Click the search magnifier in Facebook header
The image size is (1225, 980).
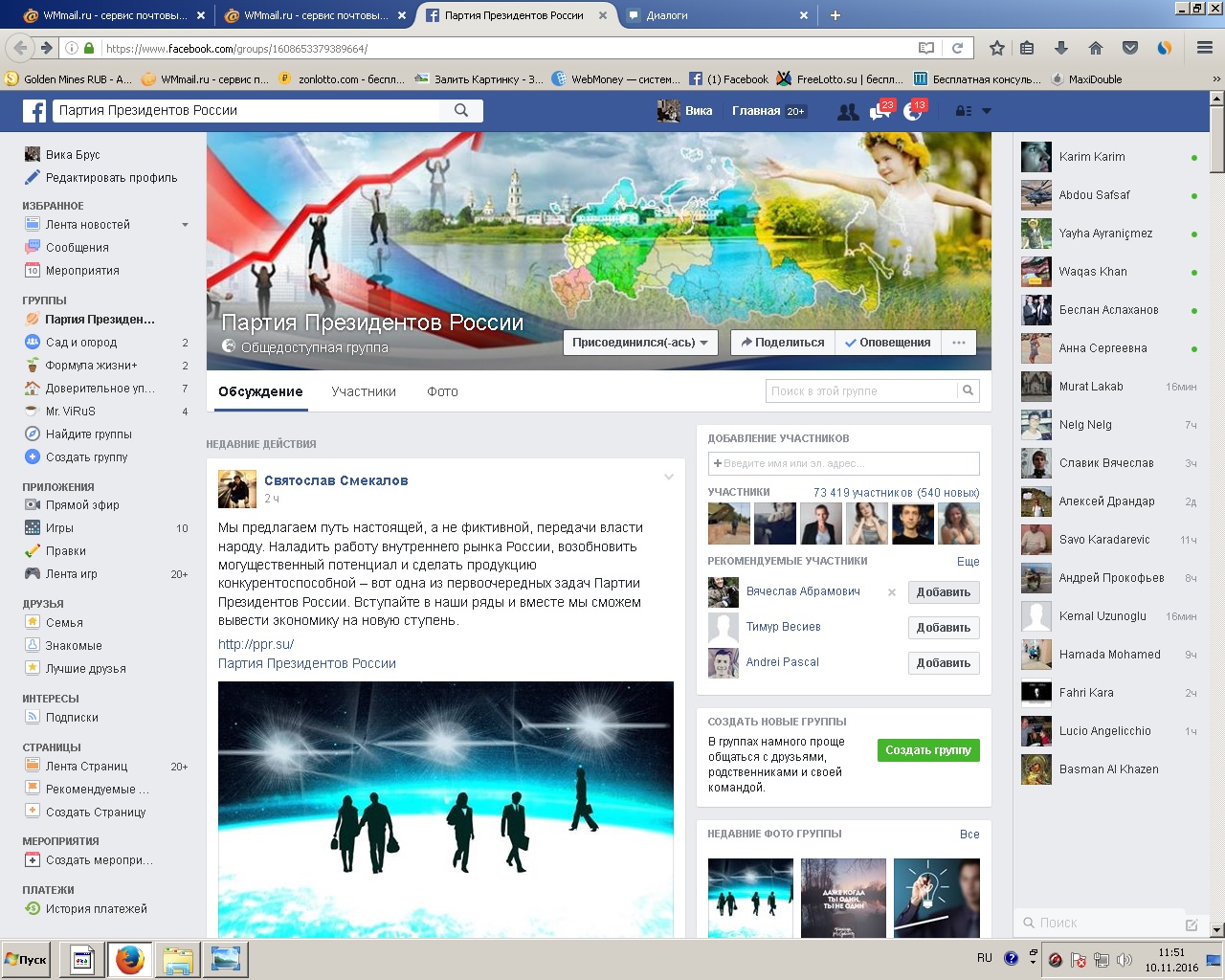pyautogui.click(x=461, y=110)
